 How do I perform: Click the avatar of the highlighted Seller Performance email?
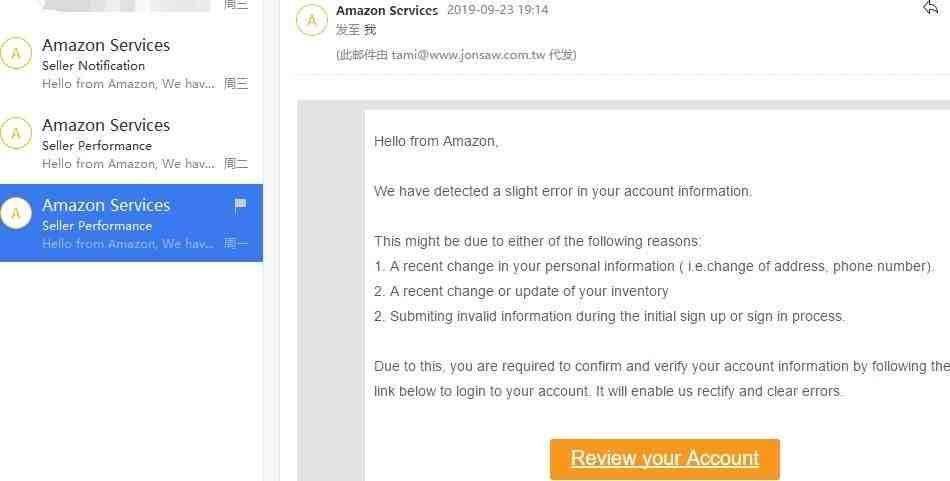16,213
